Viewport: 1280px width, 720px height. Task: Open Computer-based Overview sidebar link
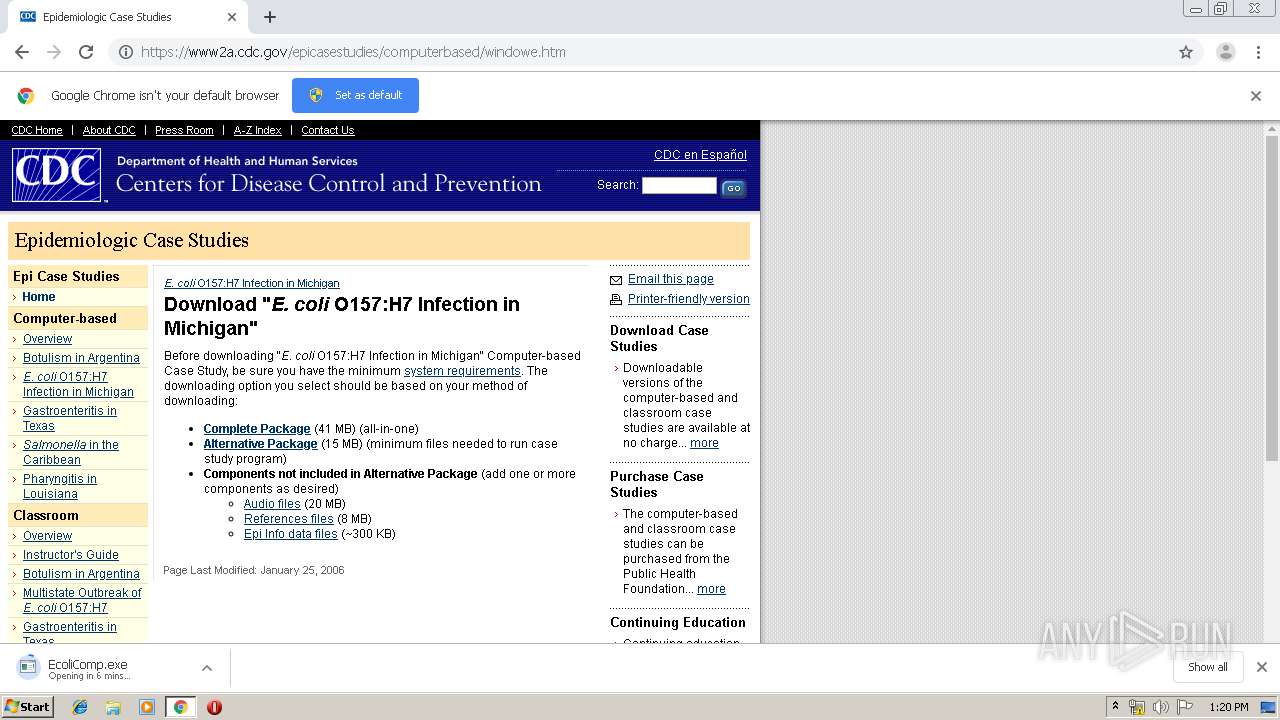pyautogui.click(x=47, y=339)
